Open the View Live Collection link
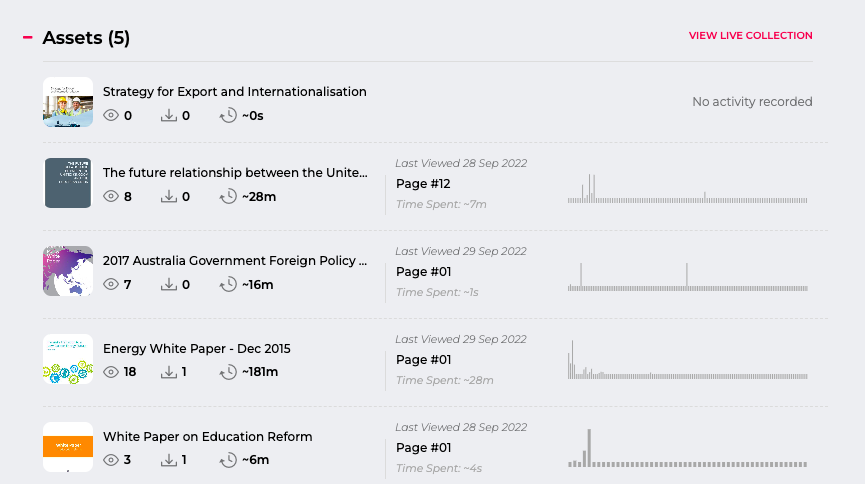865x484 pixels. pyautogui.click(x=750, y=35)
